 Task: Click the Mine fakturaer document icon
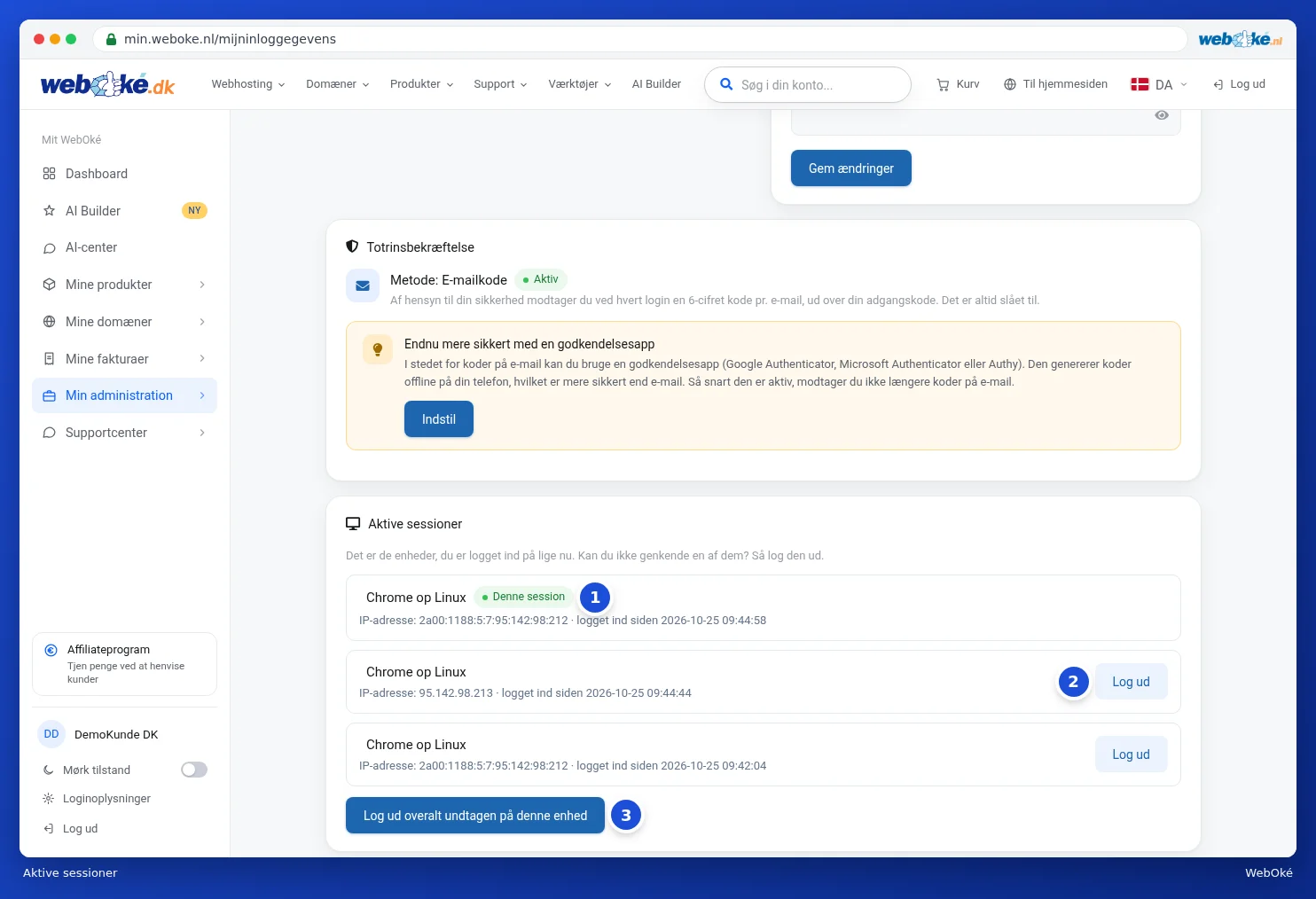(x=50, y=359)
